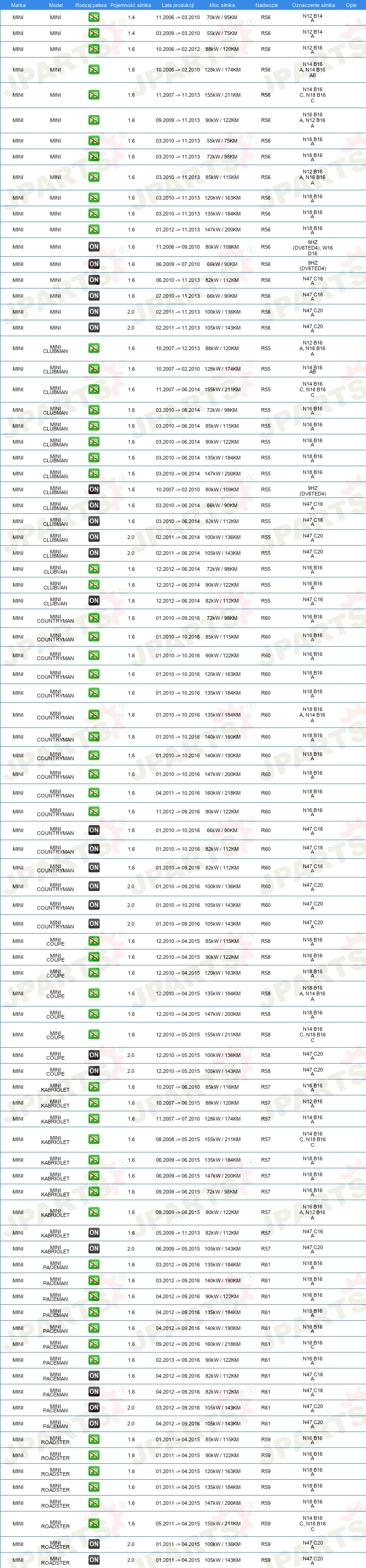This screenshot has width=366, height=1568.
Task: Click the petrol icon for Coupe 155kW / 211KM
Action: point(94,1035)
